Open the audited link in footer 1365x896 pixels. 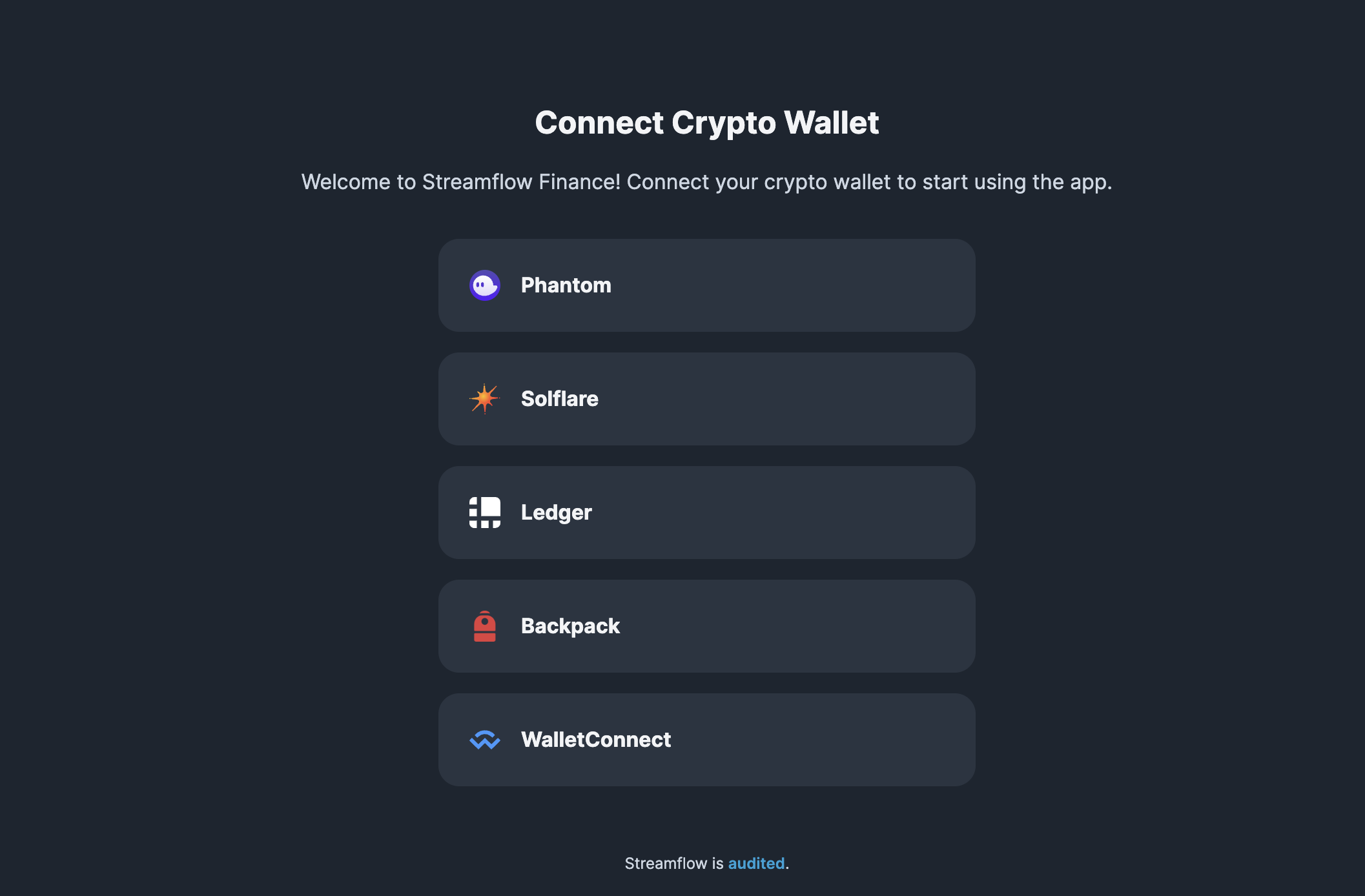pyautogui.click(x=756, y=863)
